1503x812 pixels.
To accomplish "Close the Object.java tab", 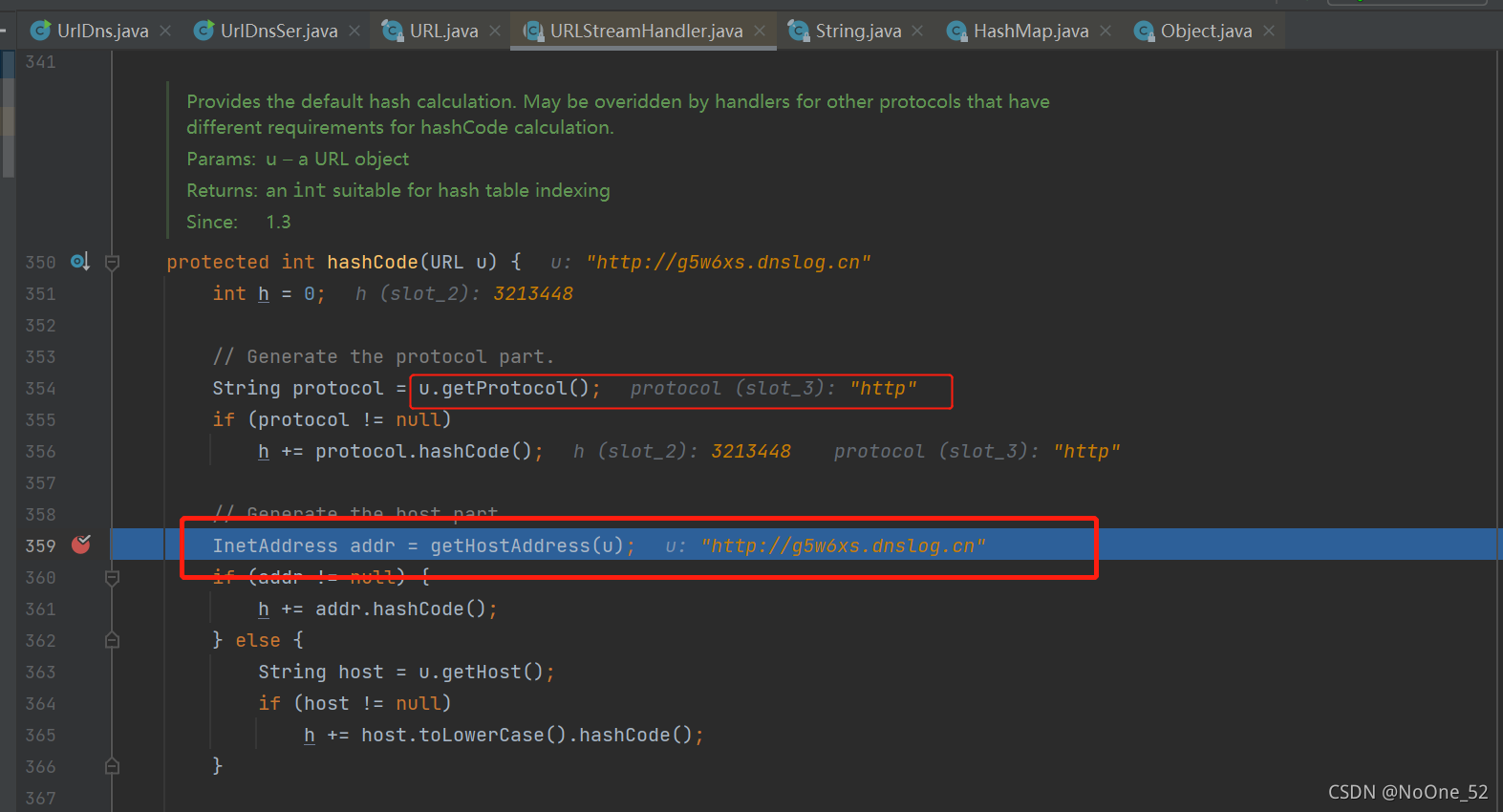I will (1269, 31).
